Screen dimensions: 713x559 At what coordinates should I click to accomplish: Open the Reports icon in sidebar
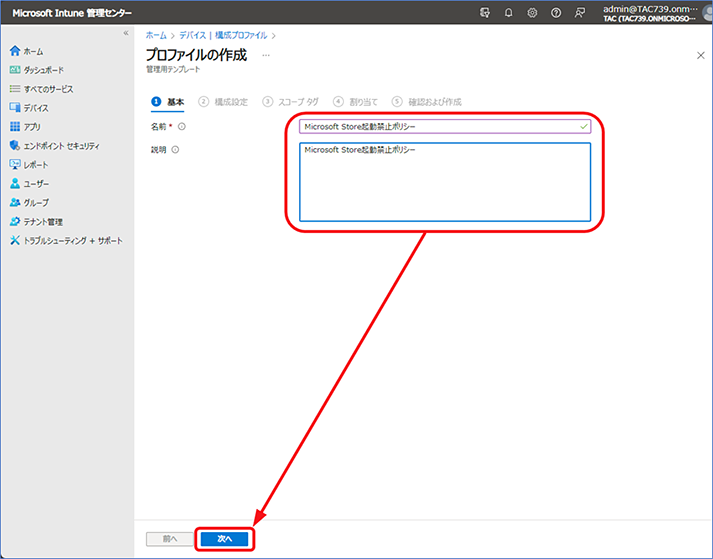tap(15, 164)
